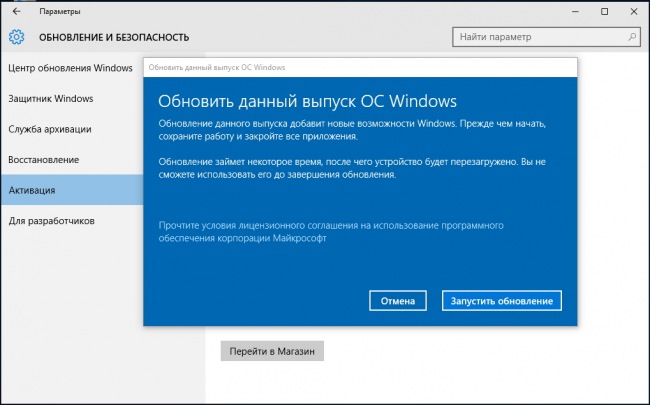Open 'Служба архивации' section

coord(50,129)
